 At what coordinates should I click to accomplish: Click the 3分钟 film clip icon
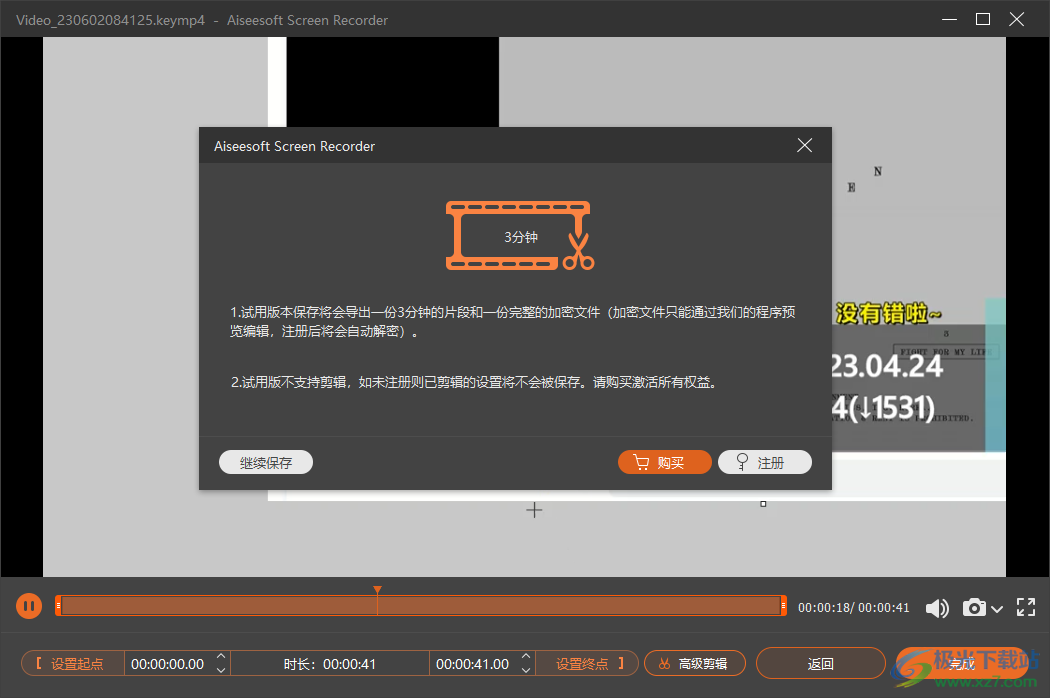click(x=520, y=236)
